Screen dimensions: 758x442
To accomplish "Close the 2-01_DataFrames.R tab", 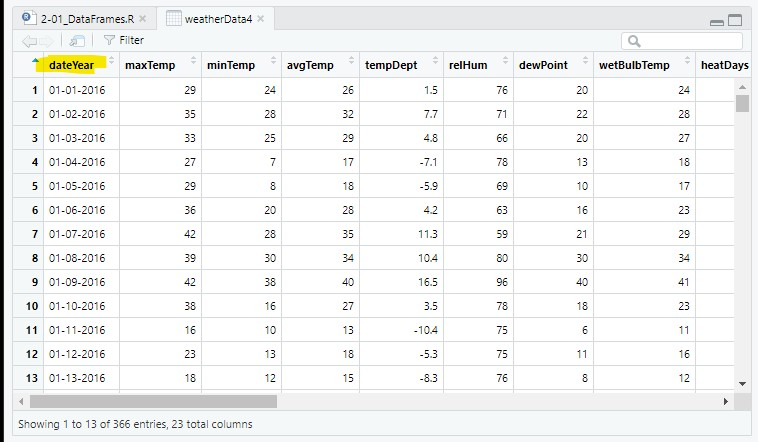I will tap(143, 19).
